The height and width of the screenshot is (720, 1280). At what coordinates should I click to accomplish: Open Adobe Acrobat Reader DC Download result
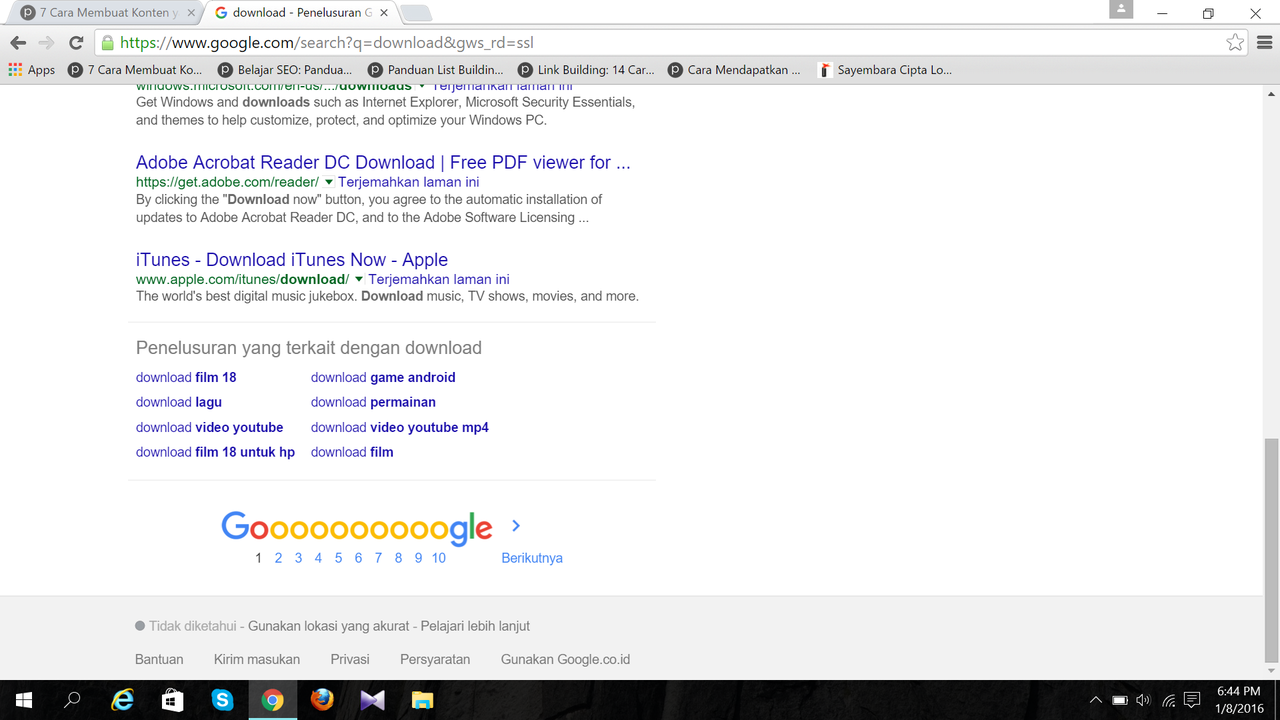pos(383,162)
